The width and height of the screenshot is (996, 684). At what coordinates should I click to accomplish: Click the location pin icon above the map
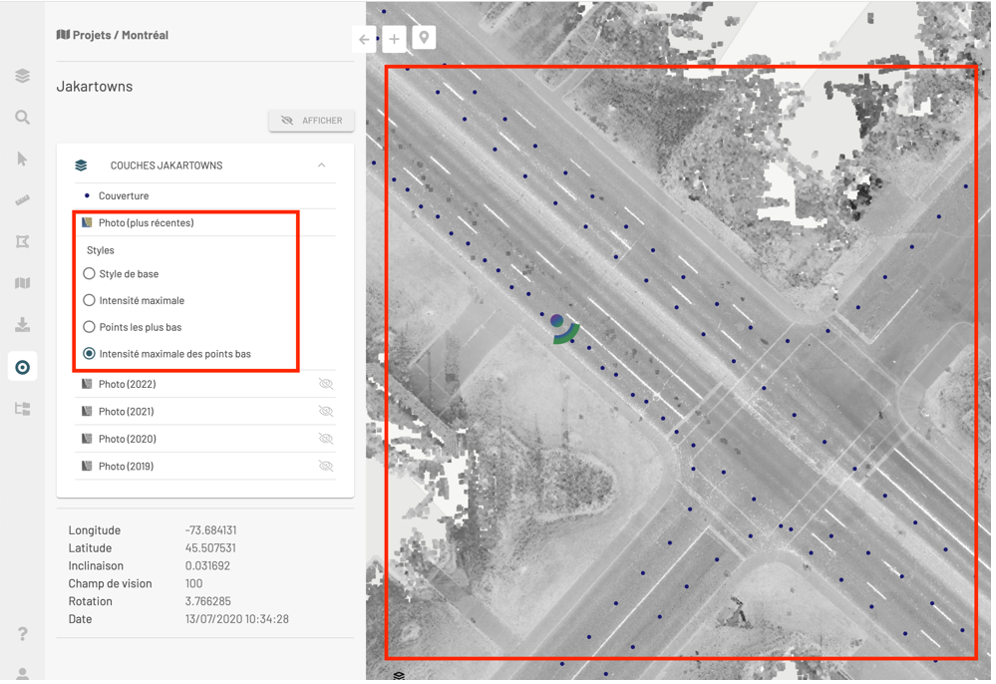[x=423, y=38]
